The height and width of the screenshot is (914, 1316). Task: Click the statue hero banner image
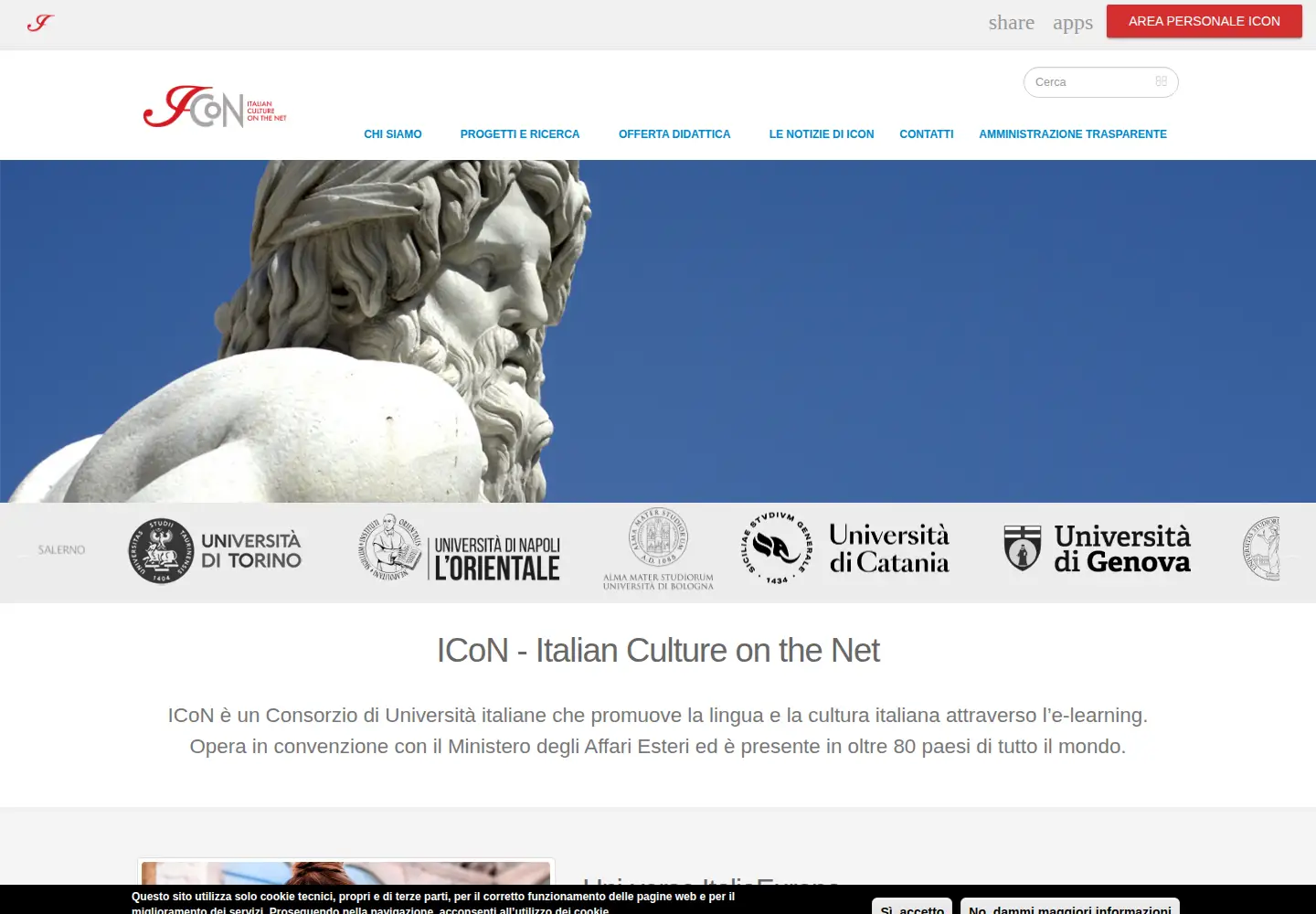pos(658,331)
